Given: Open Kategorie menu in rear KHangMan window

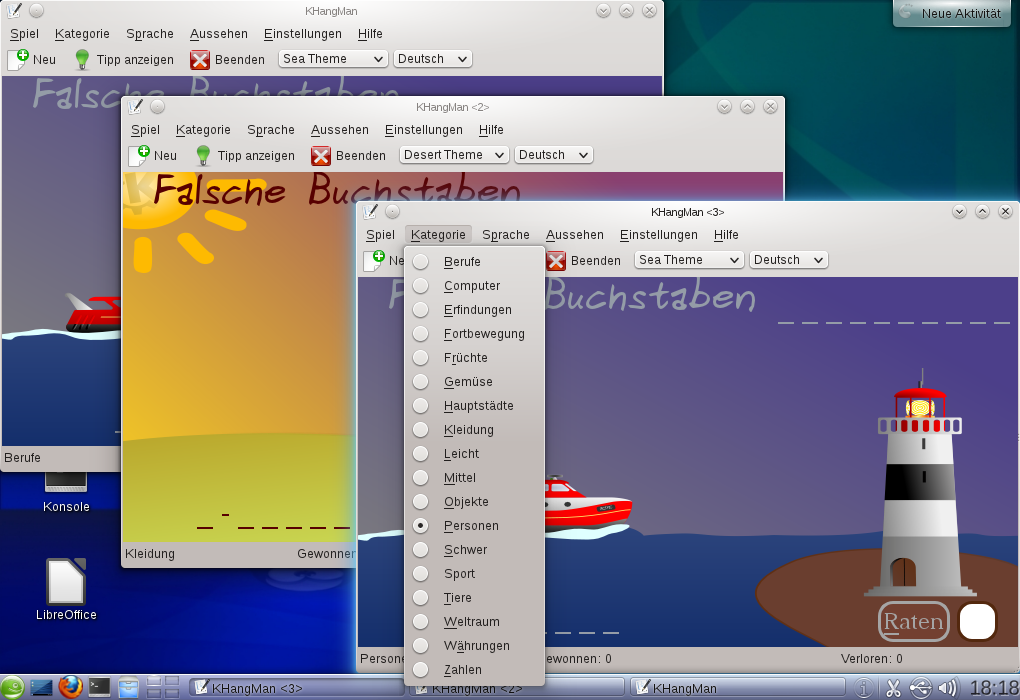Looking at the screenshot, I should pyautogui.click(x=82, y=34).
